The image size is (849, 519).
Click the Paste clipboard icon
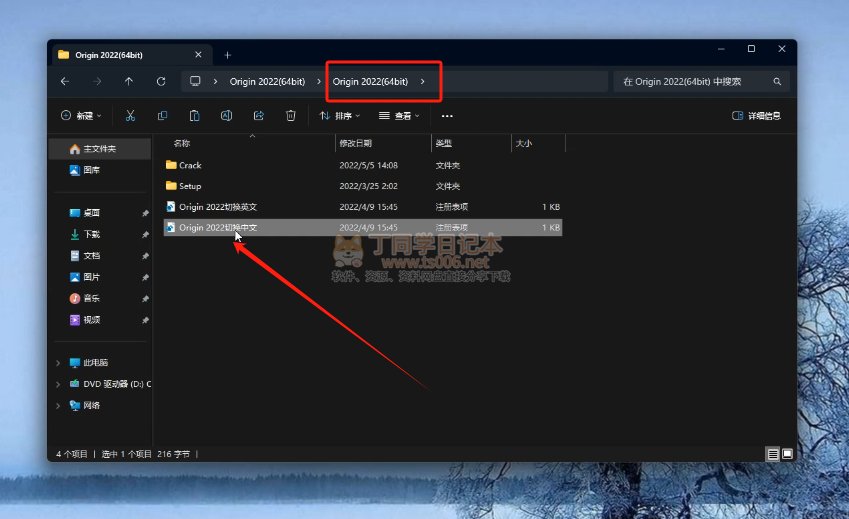point(194,116)
